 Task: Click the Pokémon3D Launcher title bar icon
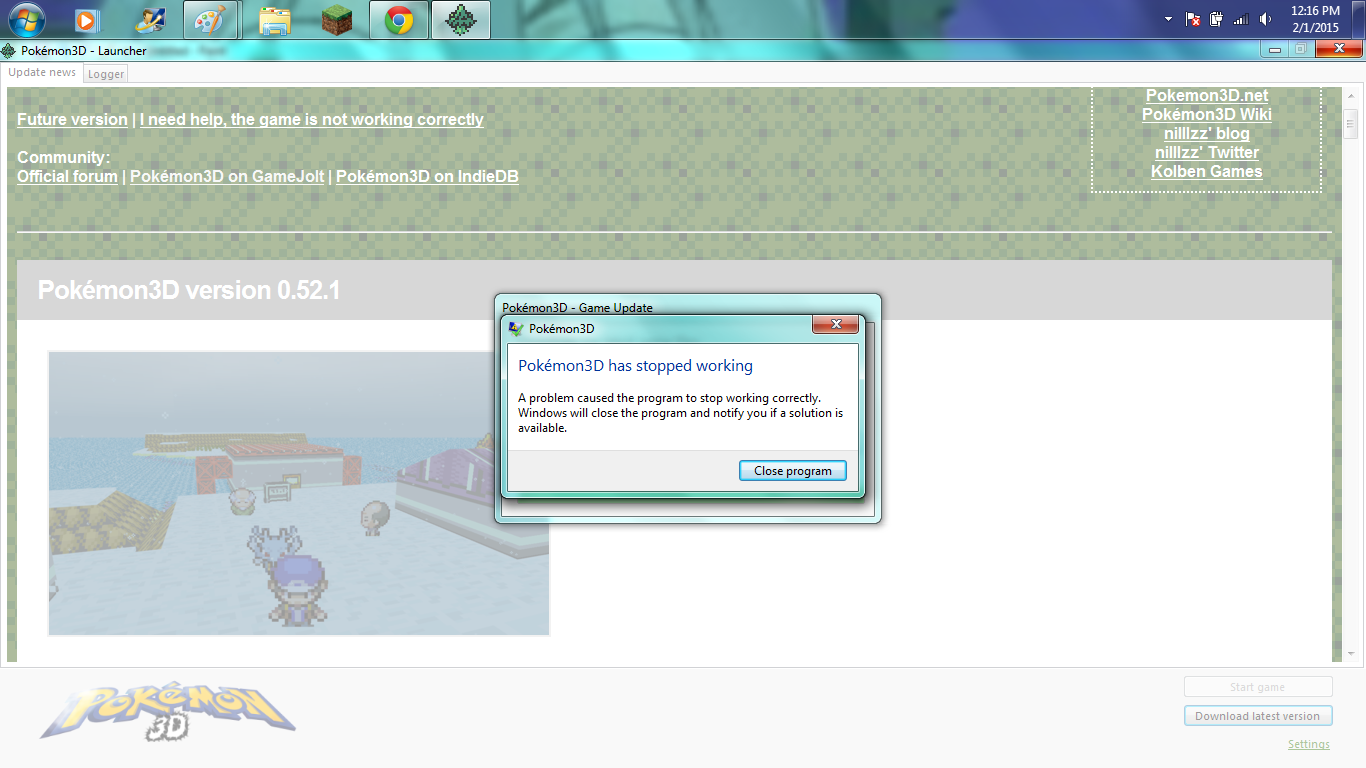click(9, 50)
